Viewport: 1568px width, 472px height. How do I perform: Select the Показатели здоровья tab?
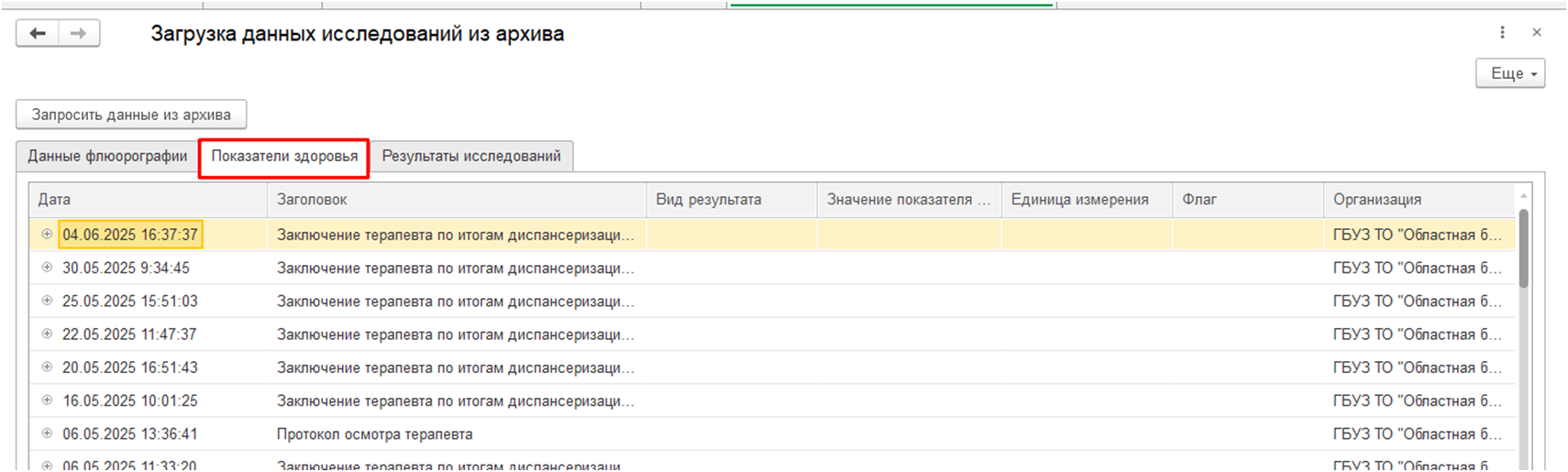[x=284, y=157]
